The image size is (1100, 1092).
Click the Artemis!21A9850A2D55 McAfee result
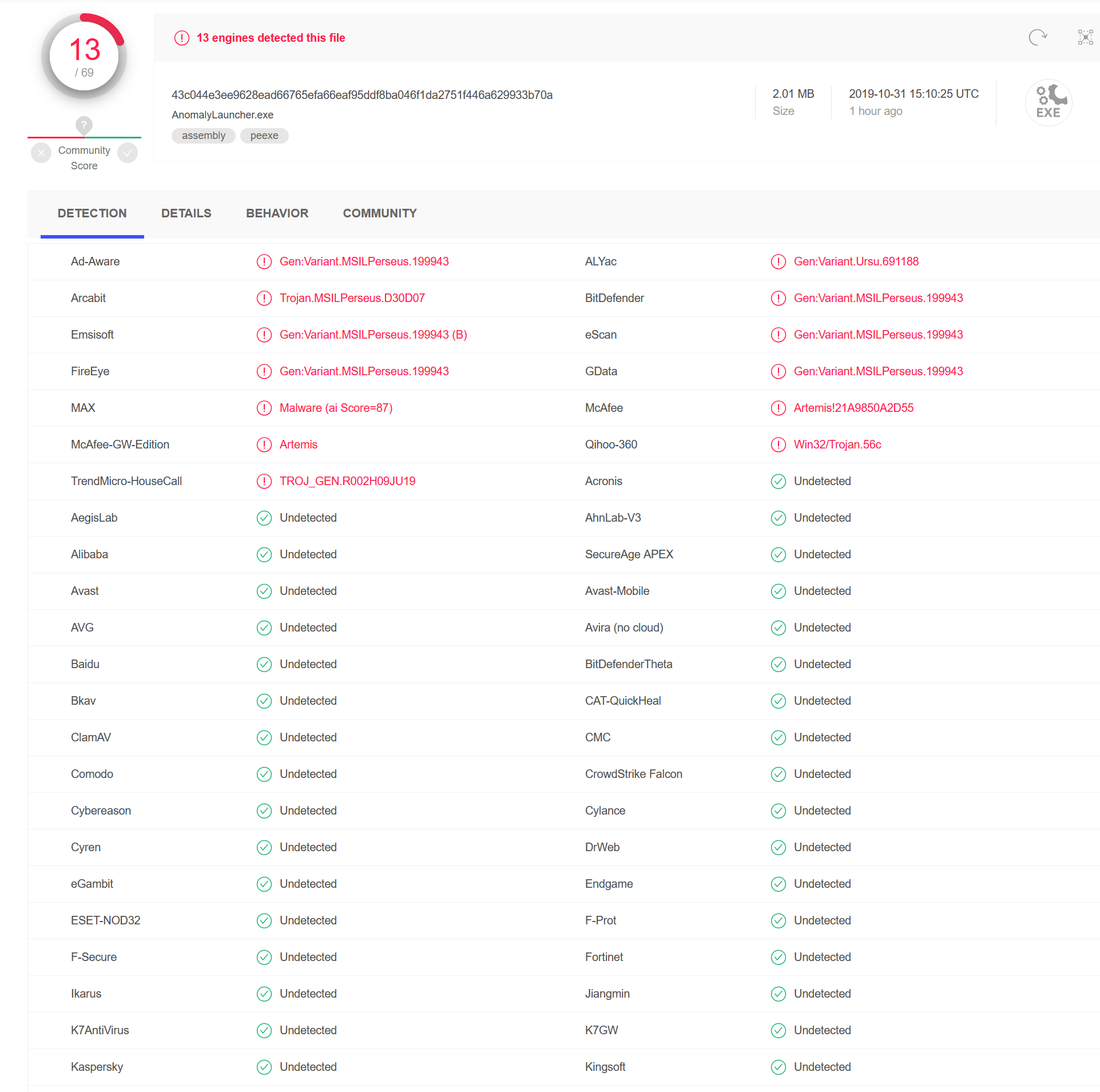[x=853, y=408]
